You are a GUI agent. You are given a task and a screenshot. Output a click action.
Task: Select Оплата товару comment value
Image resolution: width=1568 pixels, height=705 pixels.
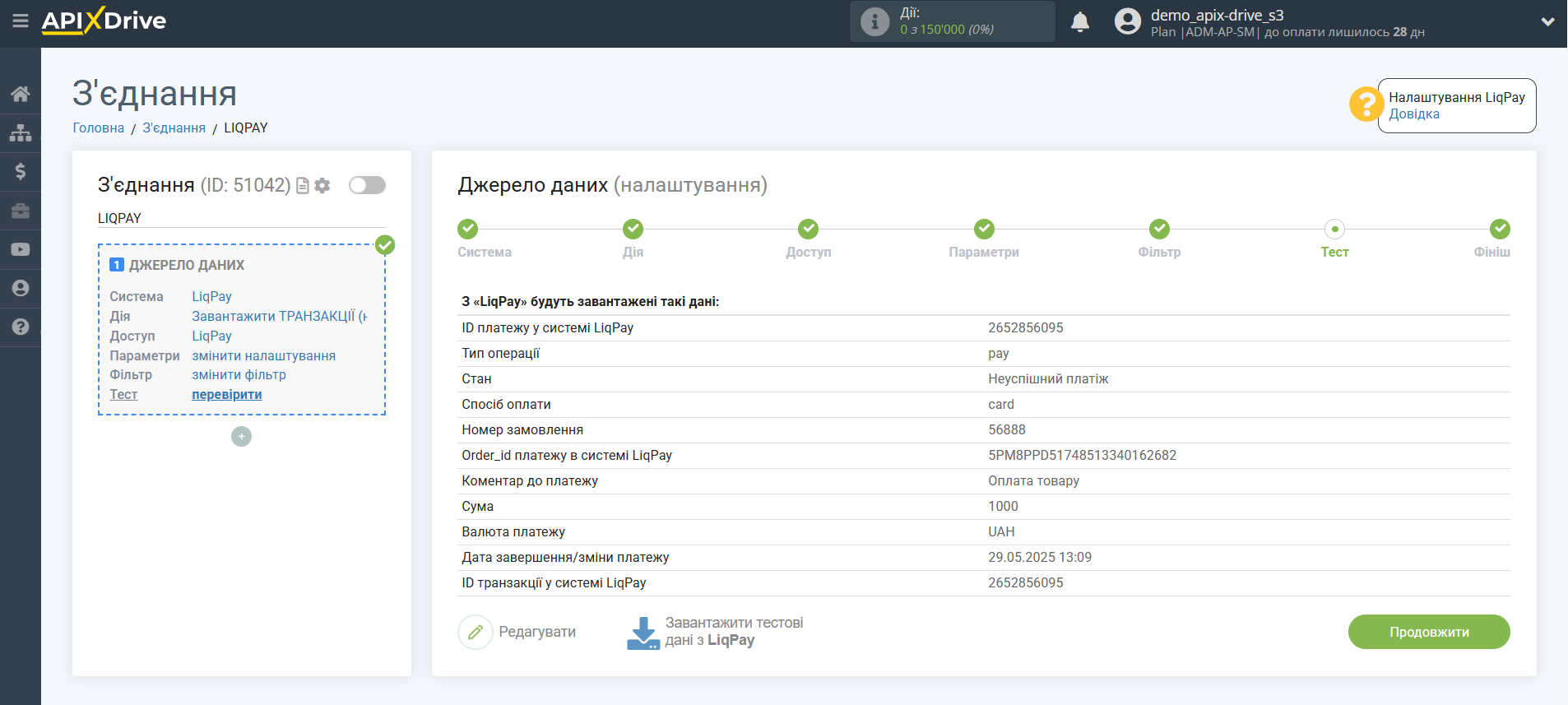(x=1034, y=480)
